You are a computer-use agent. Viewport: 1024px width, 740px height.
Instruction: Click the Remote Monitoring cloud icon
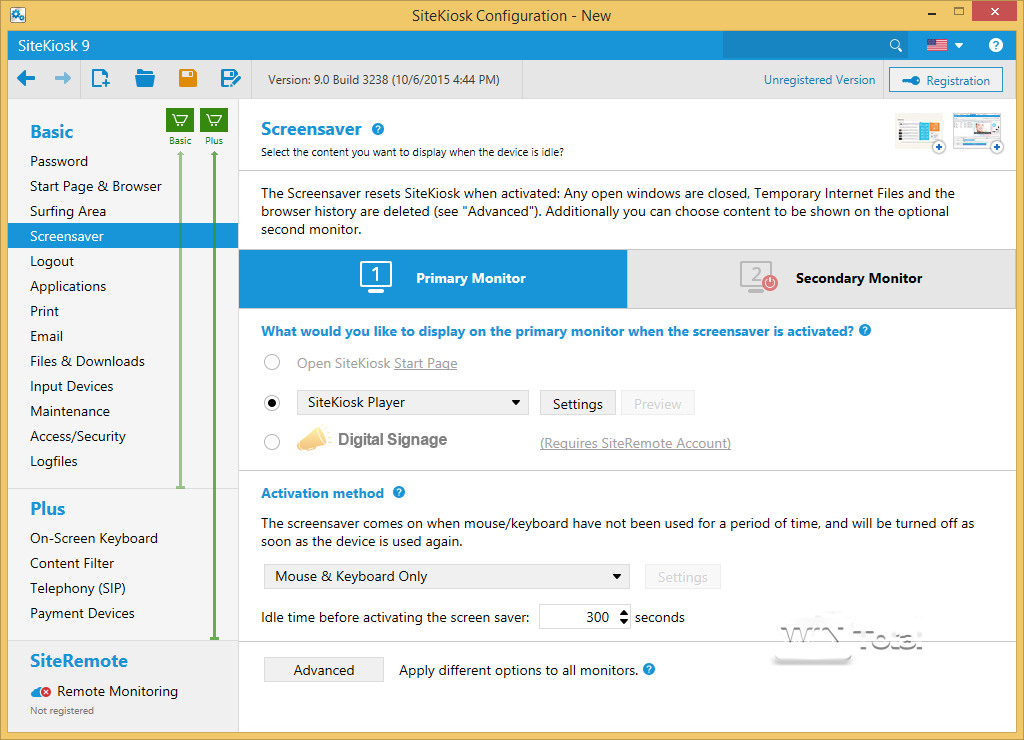pyautogui.click(x=40, y=692)
